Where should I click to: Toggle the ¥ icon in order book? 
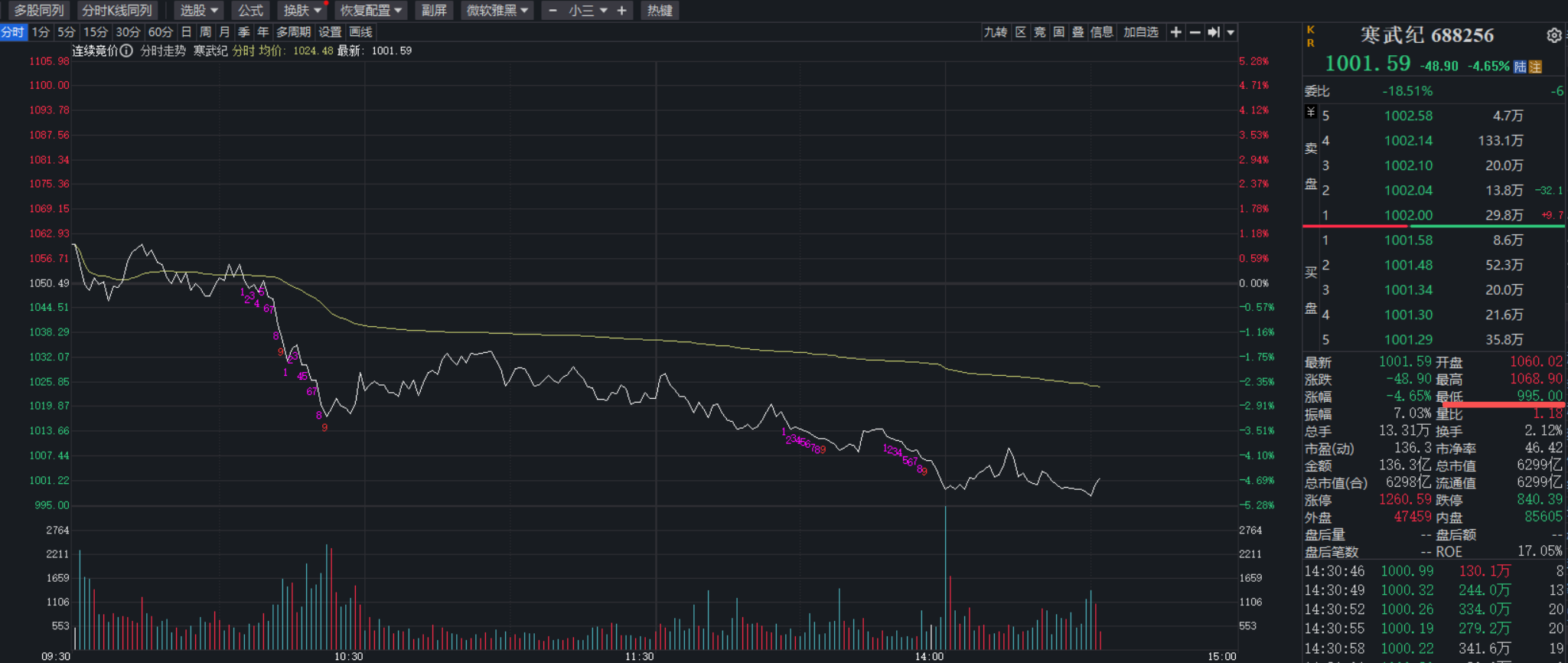tap(1310, 113)
